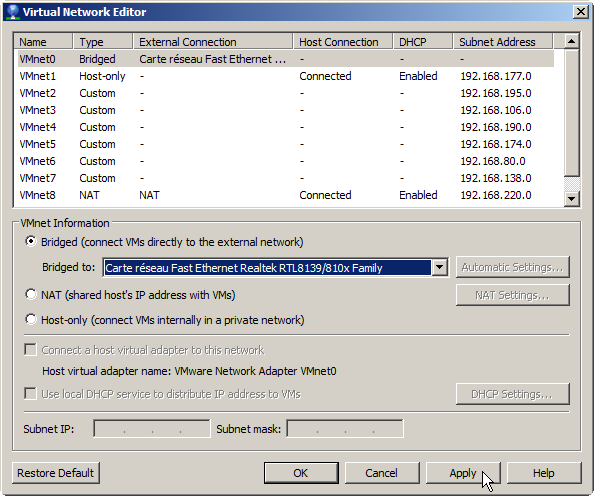Click the Subnet IP input field
Screen dimensions: 594x496
coord(152,429)
